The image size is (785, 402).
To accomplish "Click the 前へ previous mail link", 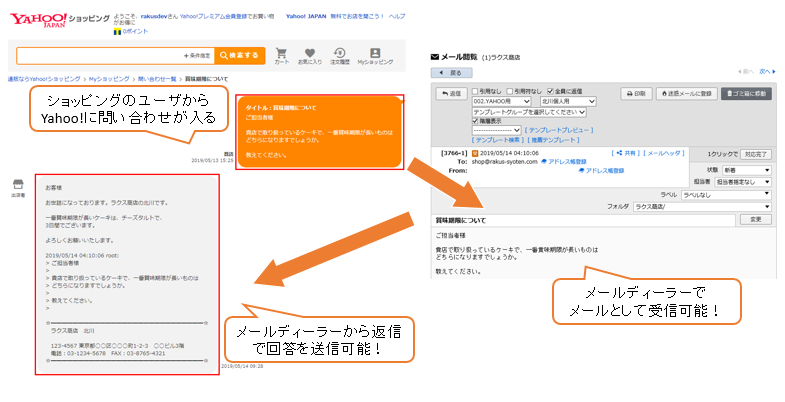I will click(746, 72).
